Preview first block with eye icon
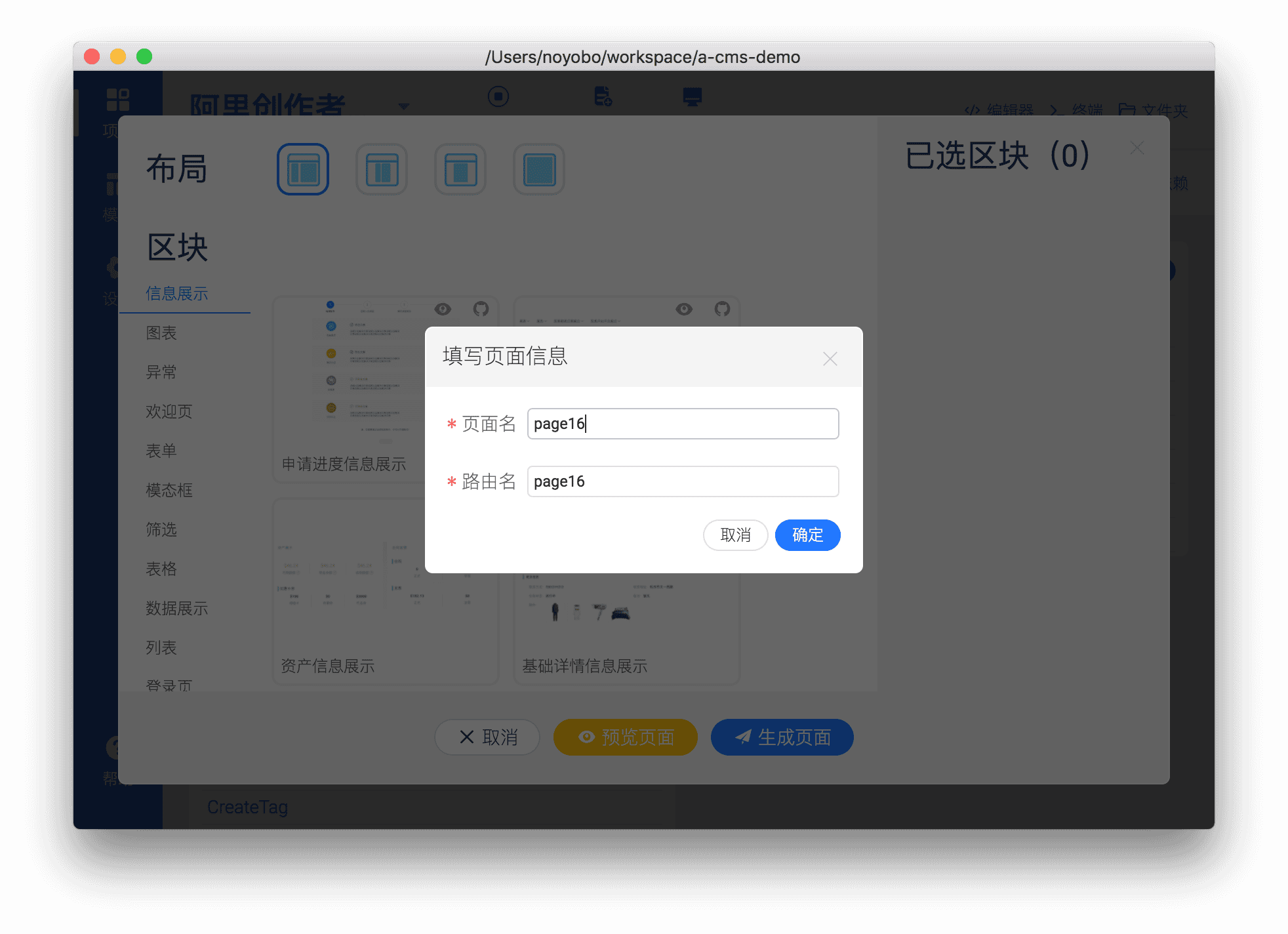The width and height of the screenshot is (1288, 934). (443, 309)
